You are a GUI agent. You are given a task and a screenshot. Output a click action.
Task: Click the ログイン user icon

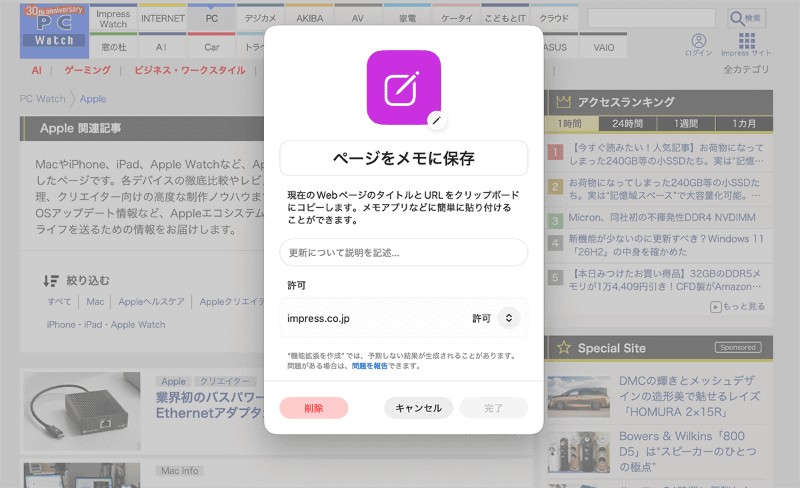click(x=698, y=44)
